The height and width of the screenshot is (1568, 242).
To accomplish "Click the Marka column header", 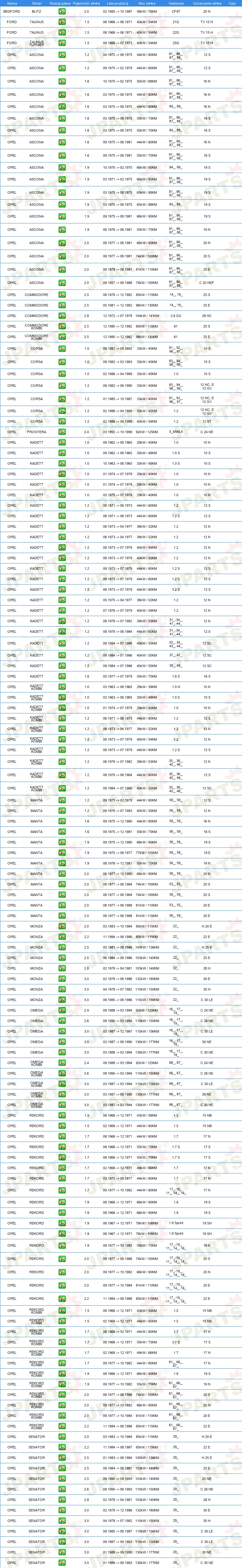I will point(12,3).
